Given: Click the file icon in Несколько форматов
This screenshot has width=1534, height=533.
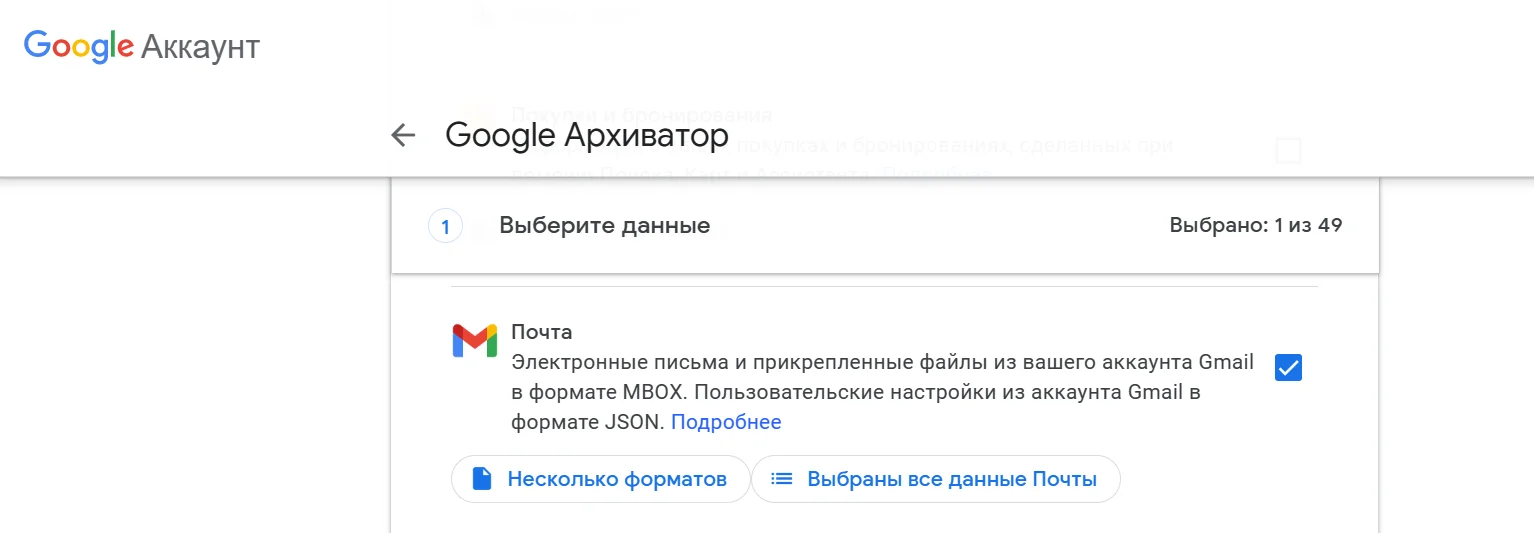Looking at the screenshot, I should pyautogui.click(x=482, y=479).
